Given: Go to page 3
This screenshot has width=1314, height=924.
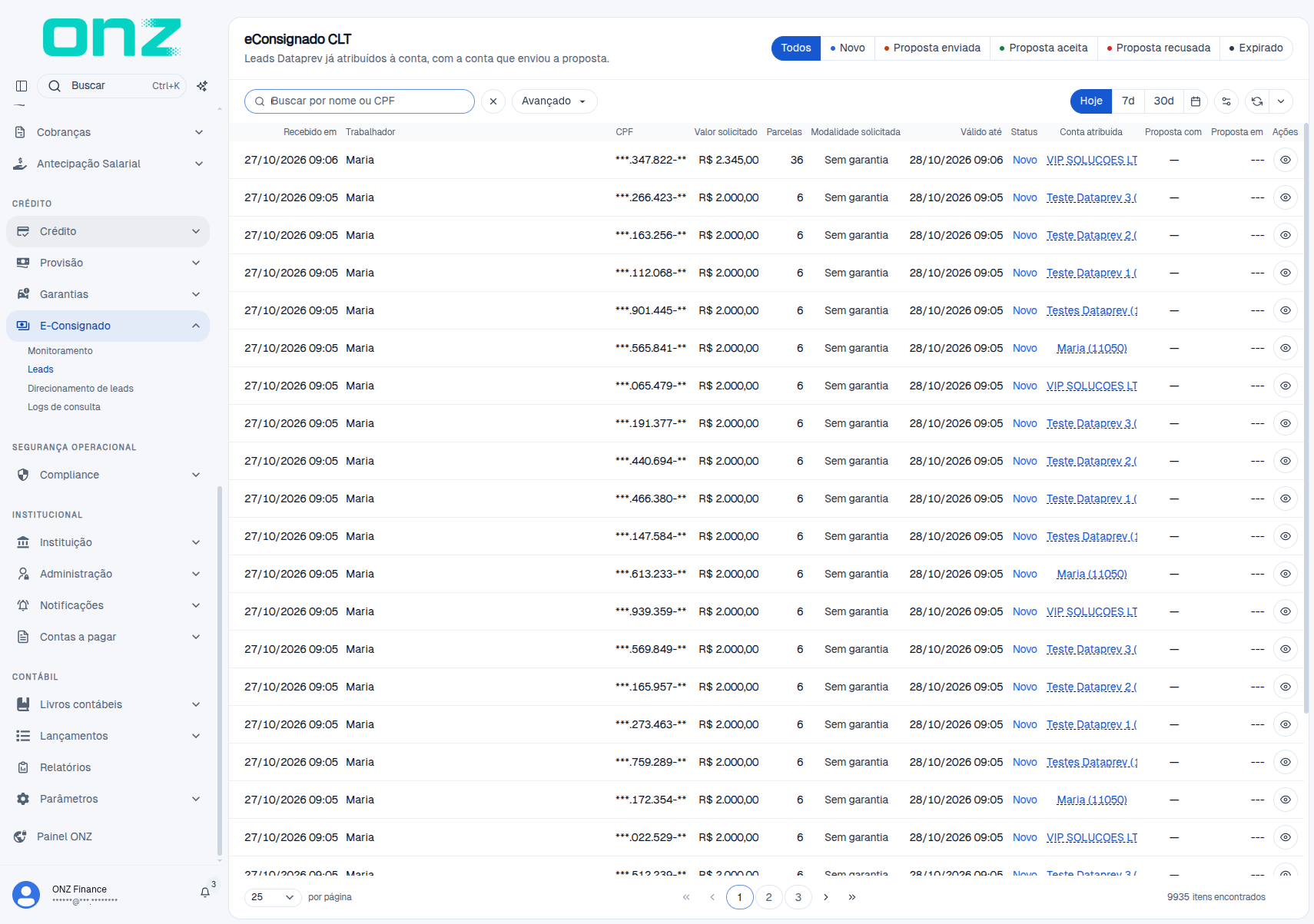Looking at the screenshot, I should click(798, 897).
